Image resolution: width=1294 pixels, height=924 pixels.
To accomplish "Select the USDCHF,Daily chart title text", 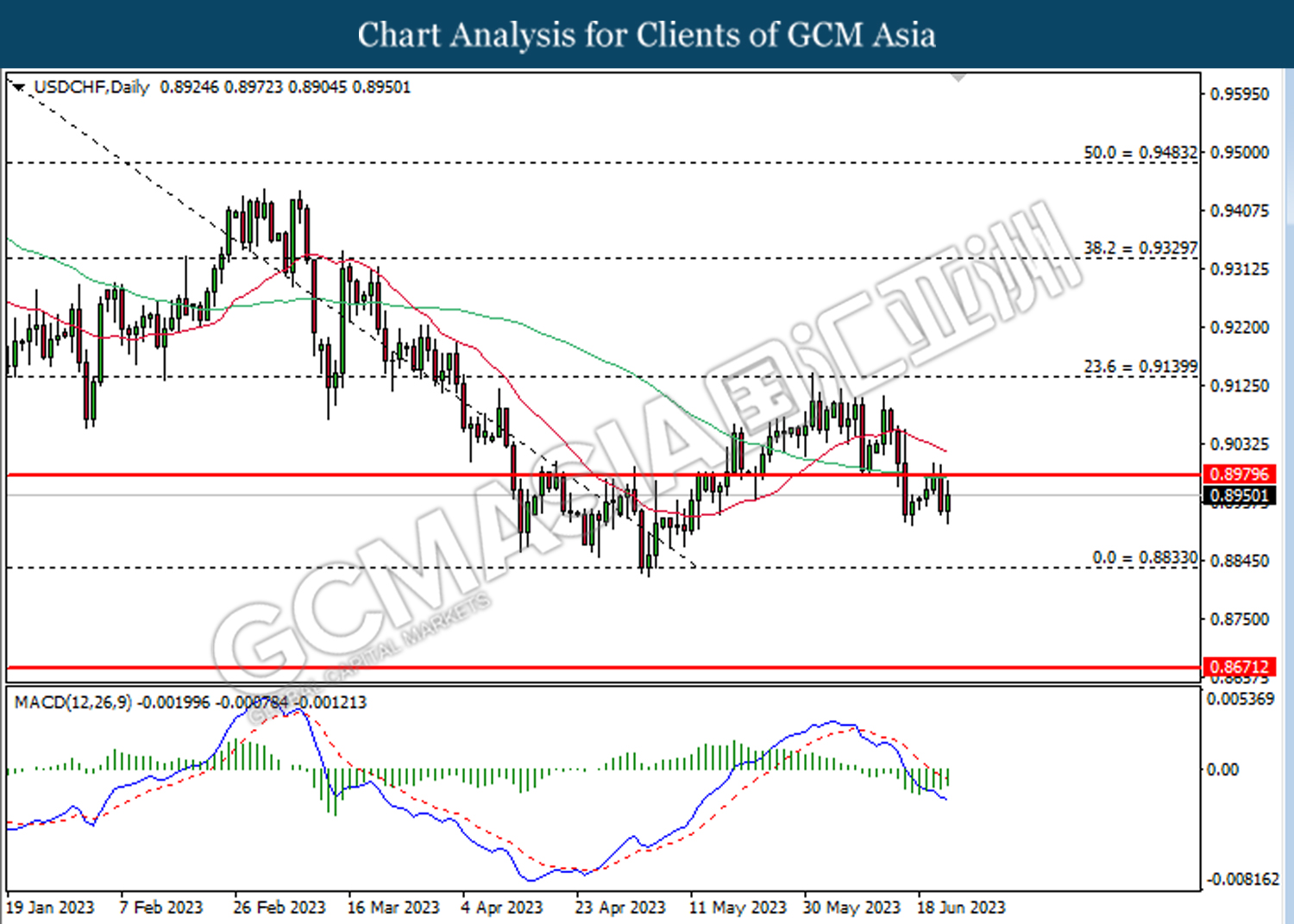I will tap(91, 87).
